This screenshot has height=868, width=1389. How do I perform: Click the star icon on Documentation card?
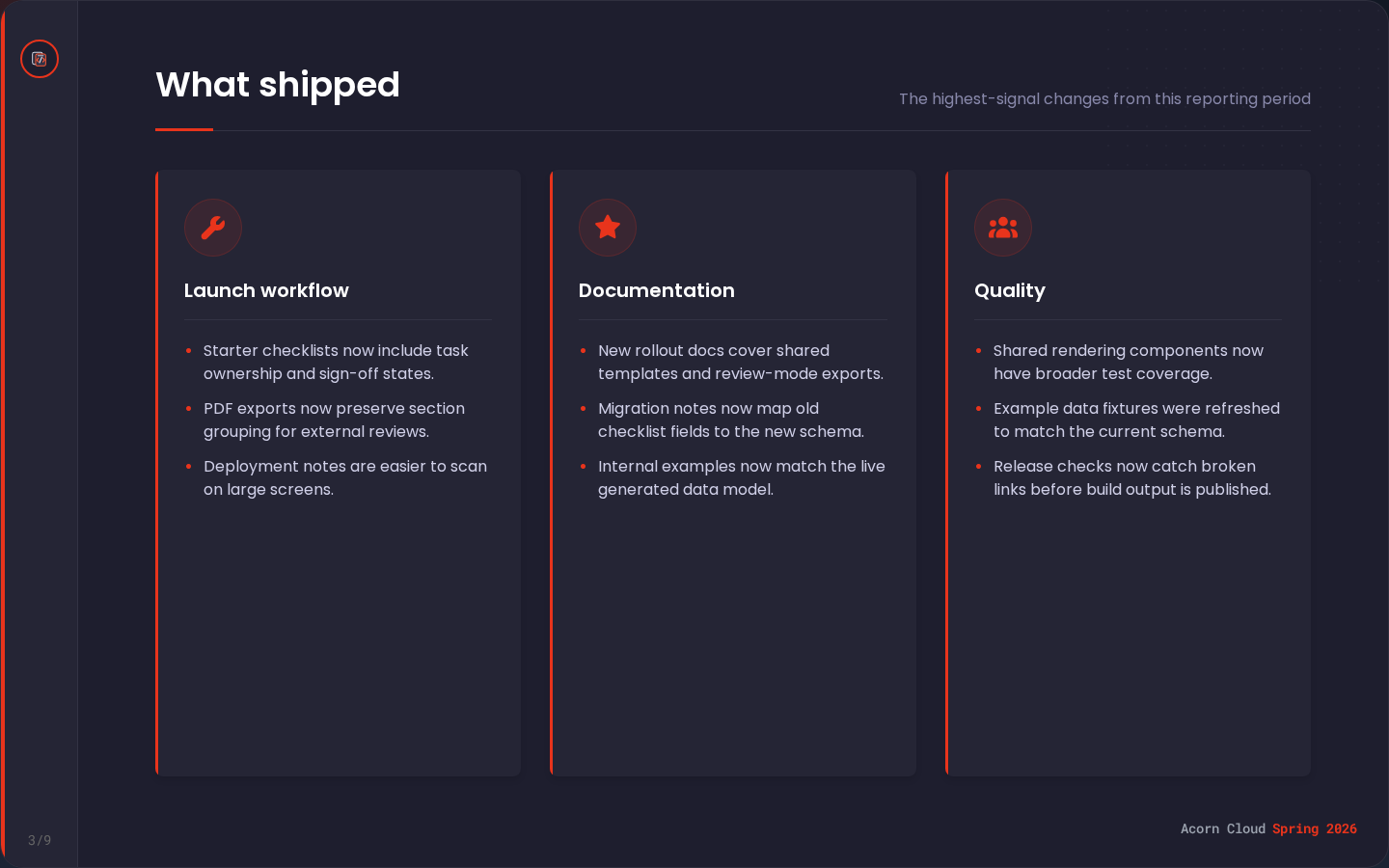tap(608, 228)
